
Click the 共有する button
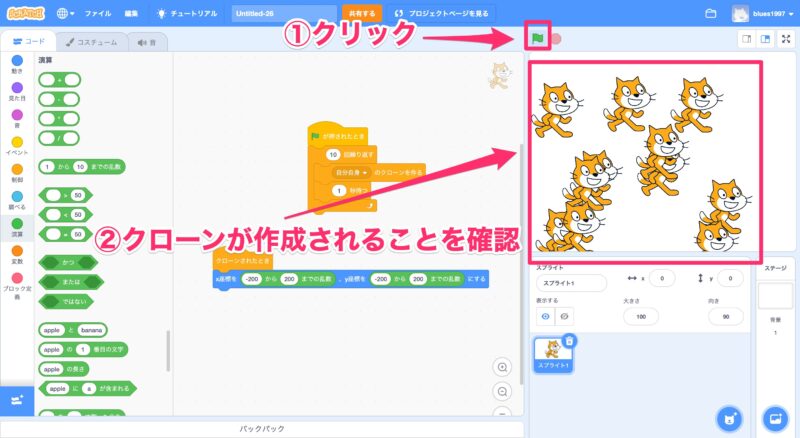pos(361,14)
